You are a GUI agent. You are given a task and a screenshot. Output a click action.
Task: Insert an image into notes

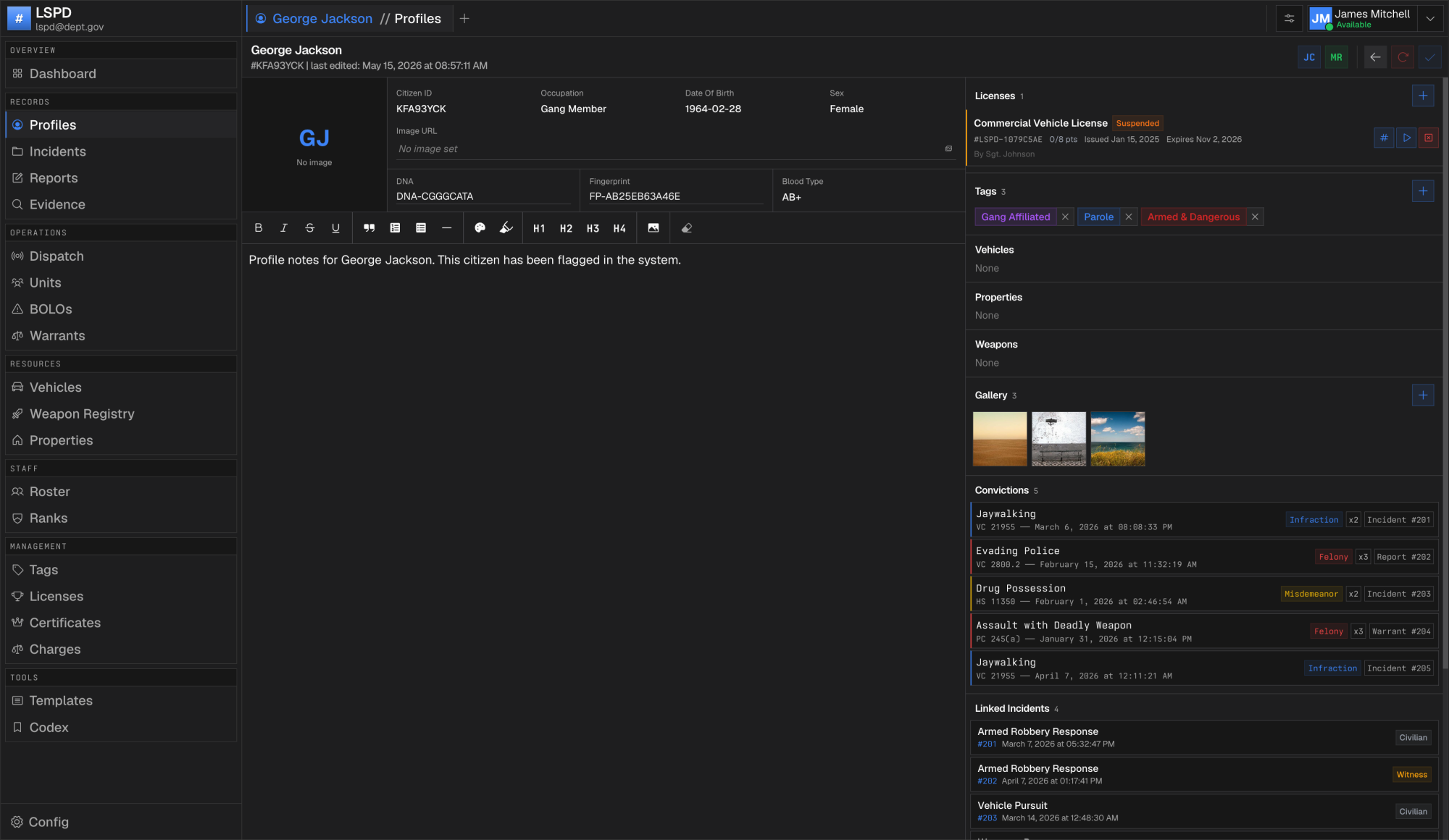click(653, 228)
